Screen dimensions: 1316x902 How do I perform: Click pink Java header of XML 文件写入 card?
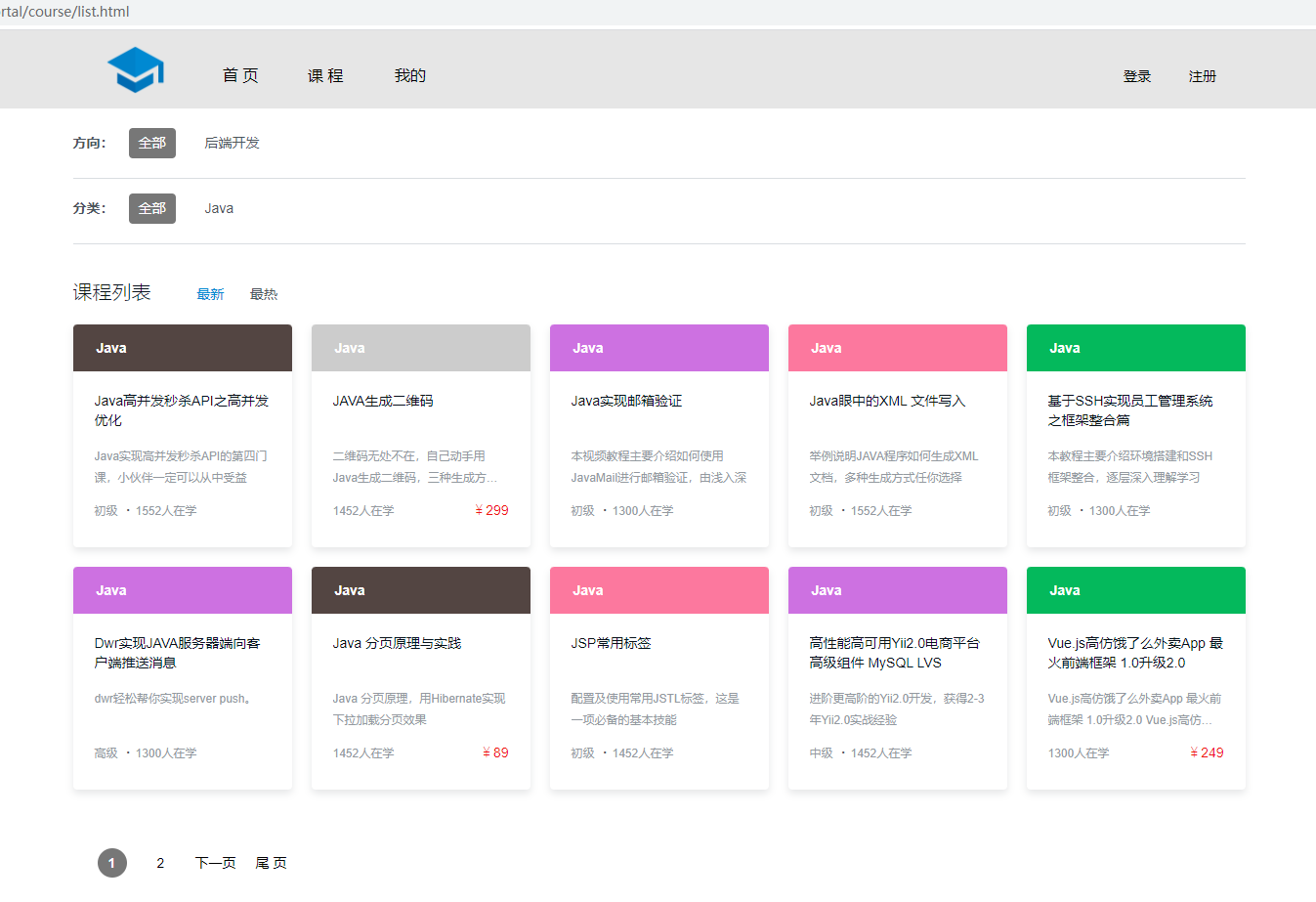pos(898,348)
